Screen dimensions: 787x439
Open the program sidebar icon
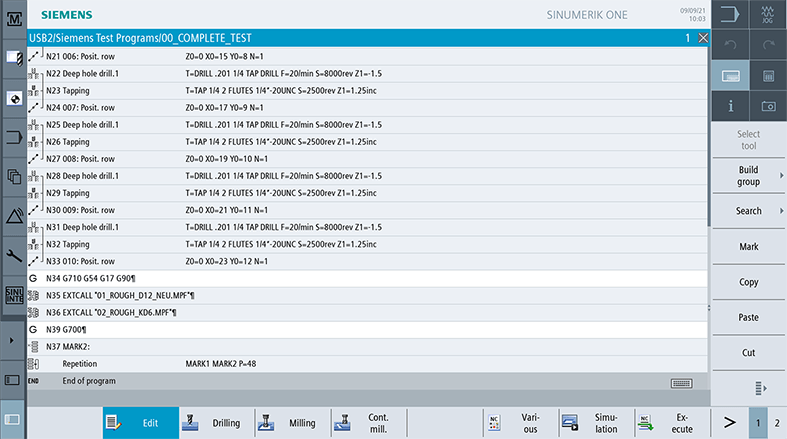tap(14, 137)
